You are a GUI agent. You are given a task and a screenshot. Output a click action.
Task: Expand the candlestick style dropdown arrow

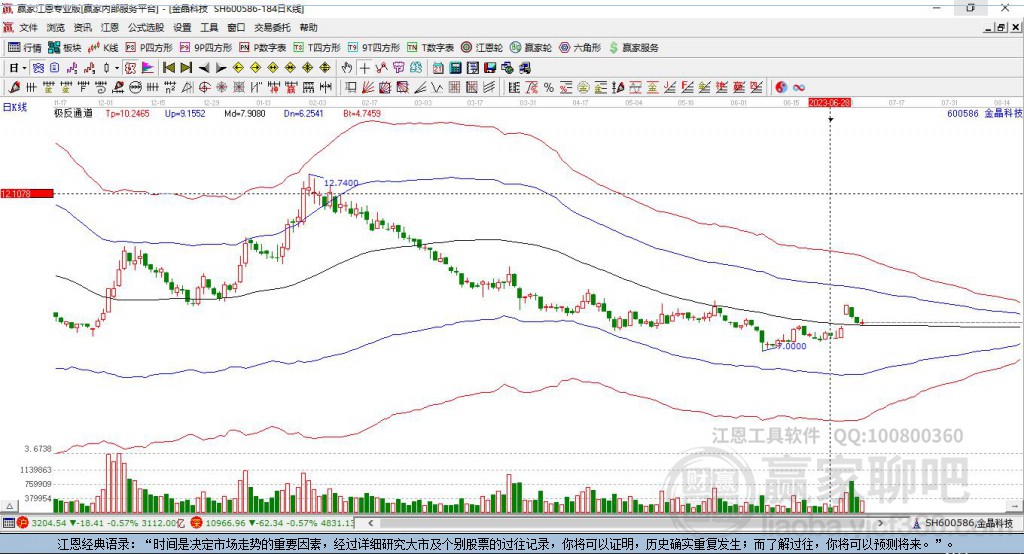(x=117, y=68)
